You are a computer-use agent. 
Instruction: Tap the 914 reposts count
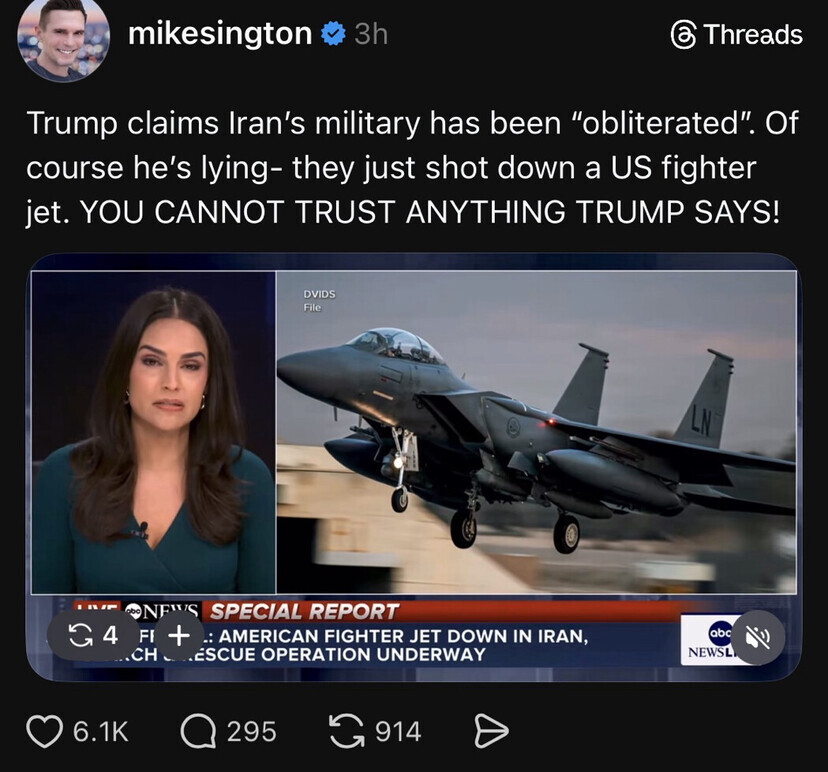pyautogui.click(x=398, y=732)
